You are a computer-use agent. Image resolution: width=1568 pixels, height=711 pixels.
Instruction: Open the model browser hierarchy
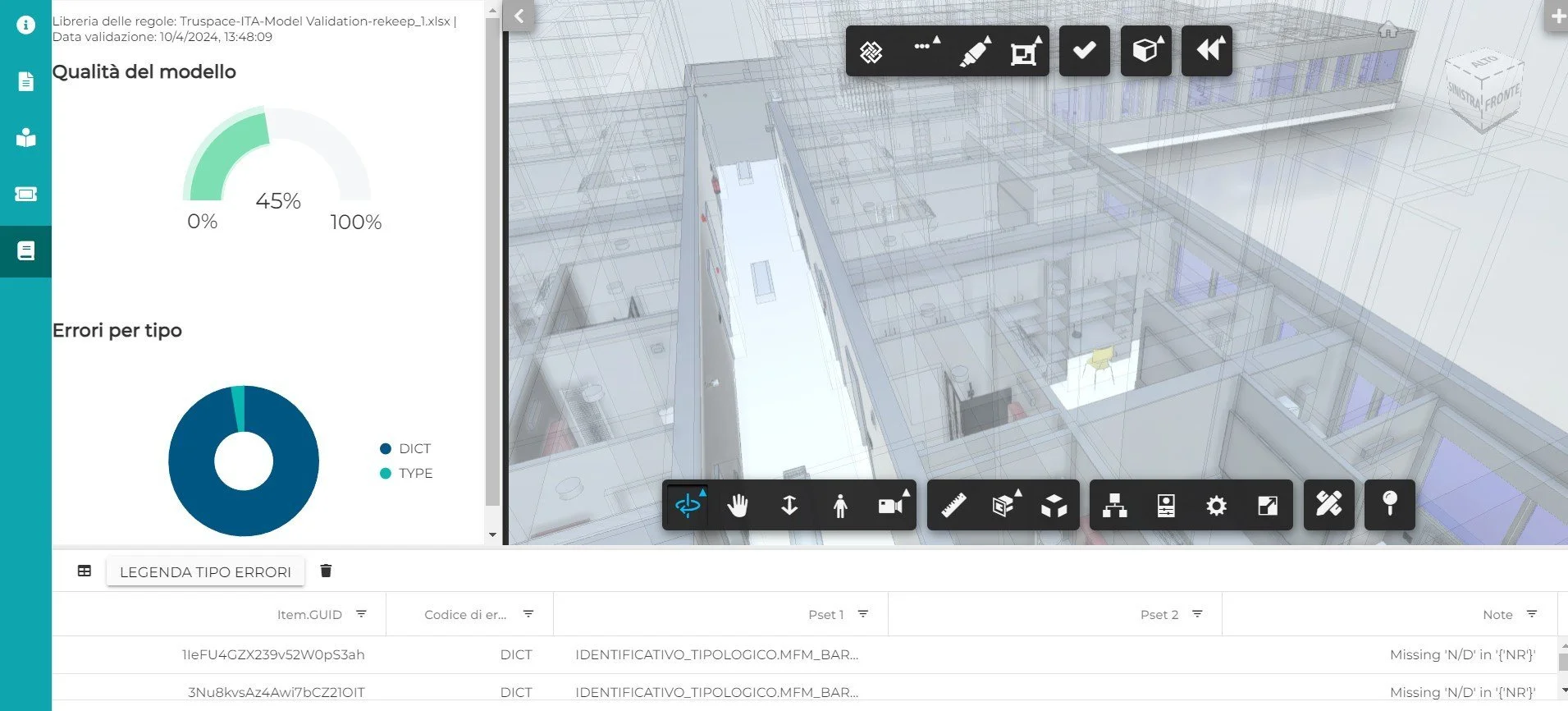click(x=1114, y=505)
